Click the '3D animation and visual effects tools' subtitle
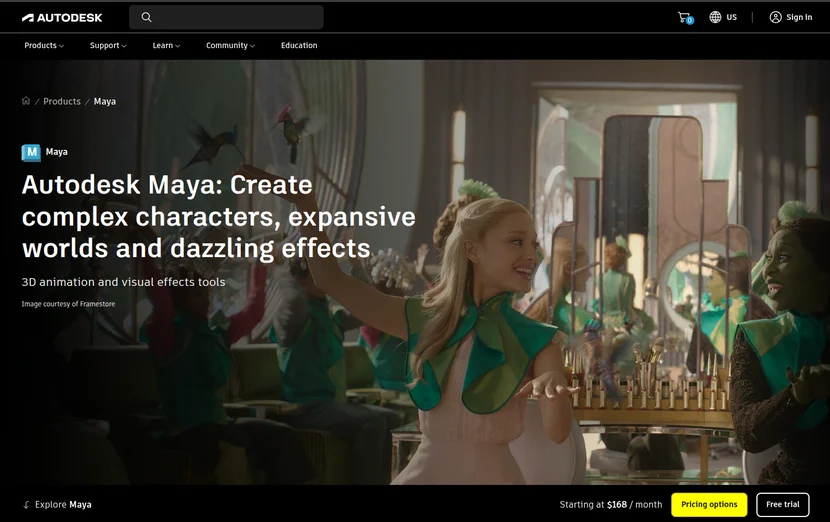This screenshot has height=522, width=830. [x=123, y=282]
